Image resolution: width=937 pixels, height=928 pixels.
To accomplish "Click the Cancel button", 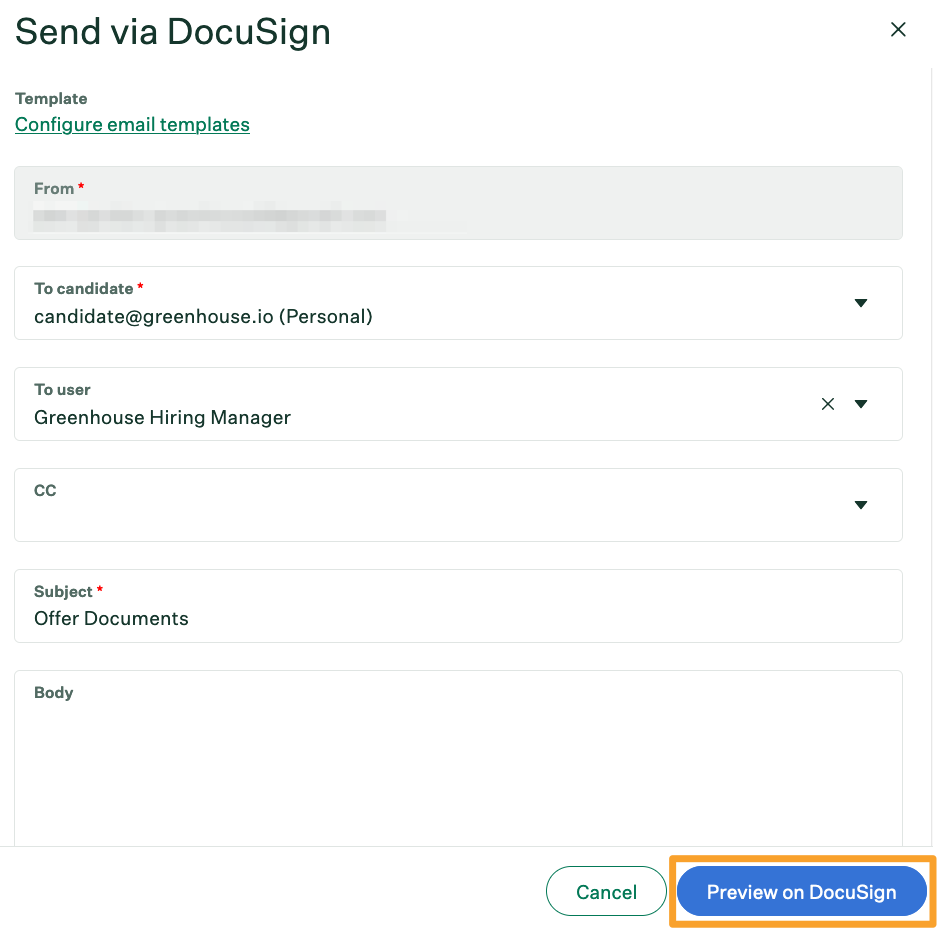I will [x=606, y=891].
